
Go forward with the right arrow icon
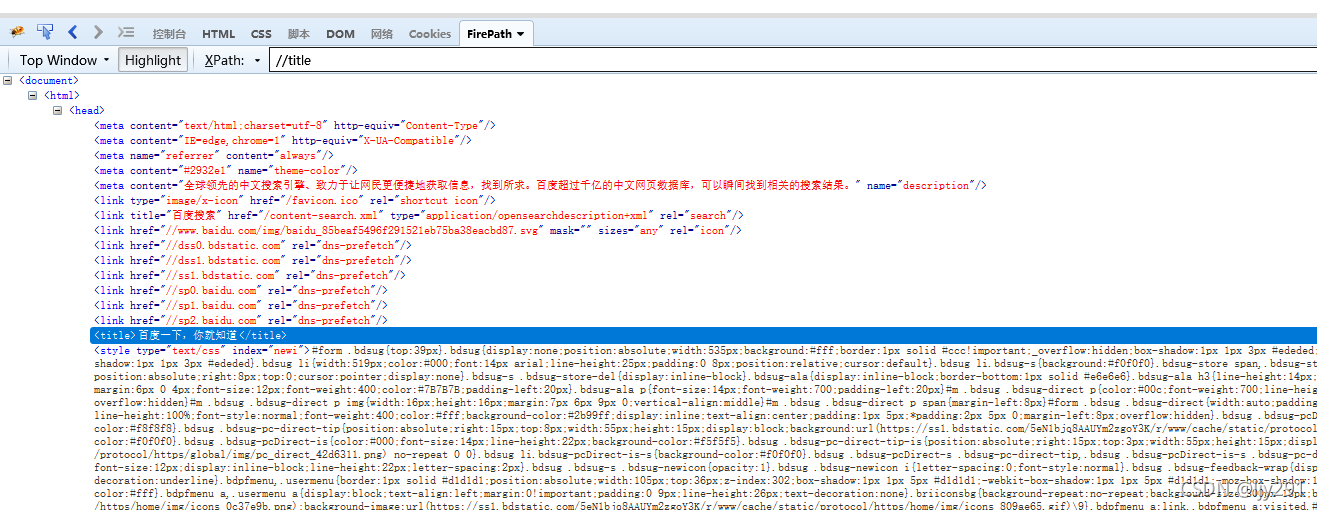point(98,33)
